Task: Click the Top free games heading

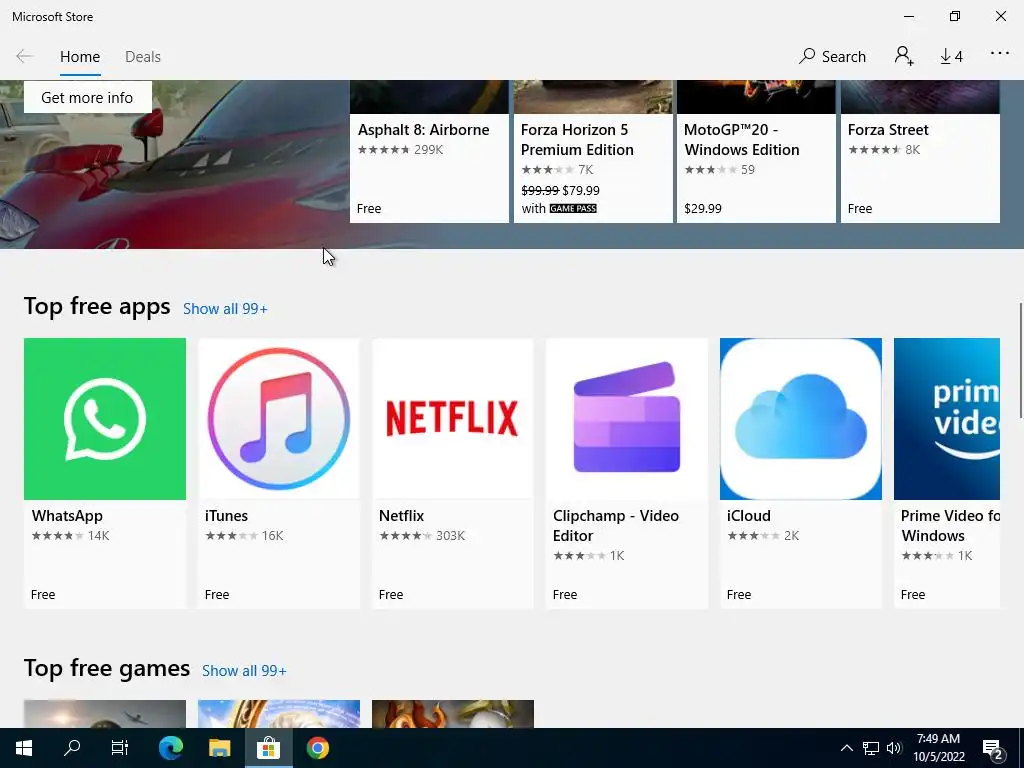Action: click(x=107, y=668)
